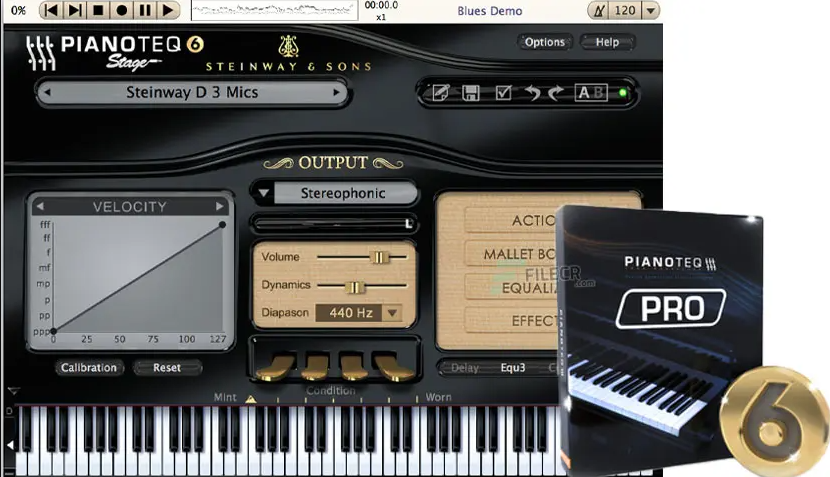Viewport: 830px width, 477px height.
Task: Move the Condition slider triangle marker
Action: 251,399
